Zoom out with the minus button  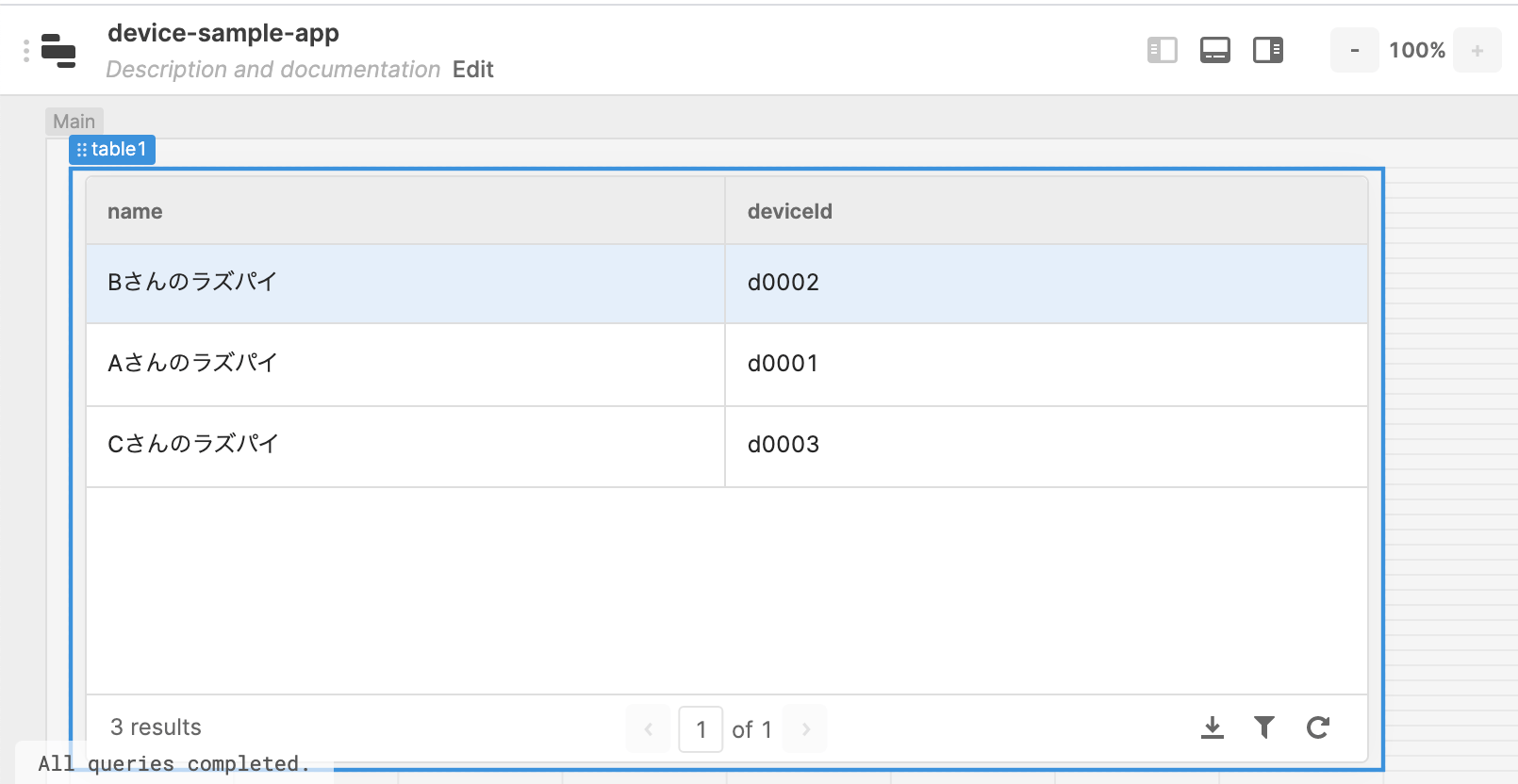[1355, 51]
